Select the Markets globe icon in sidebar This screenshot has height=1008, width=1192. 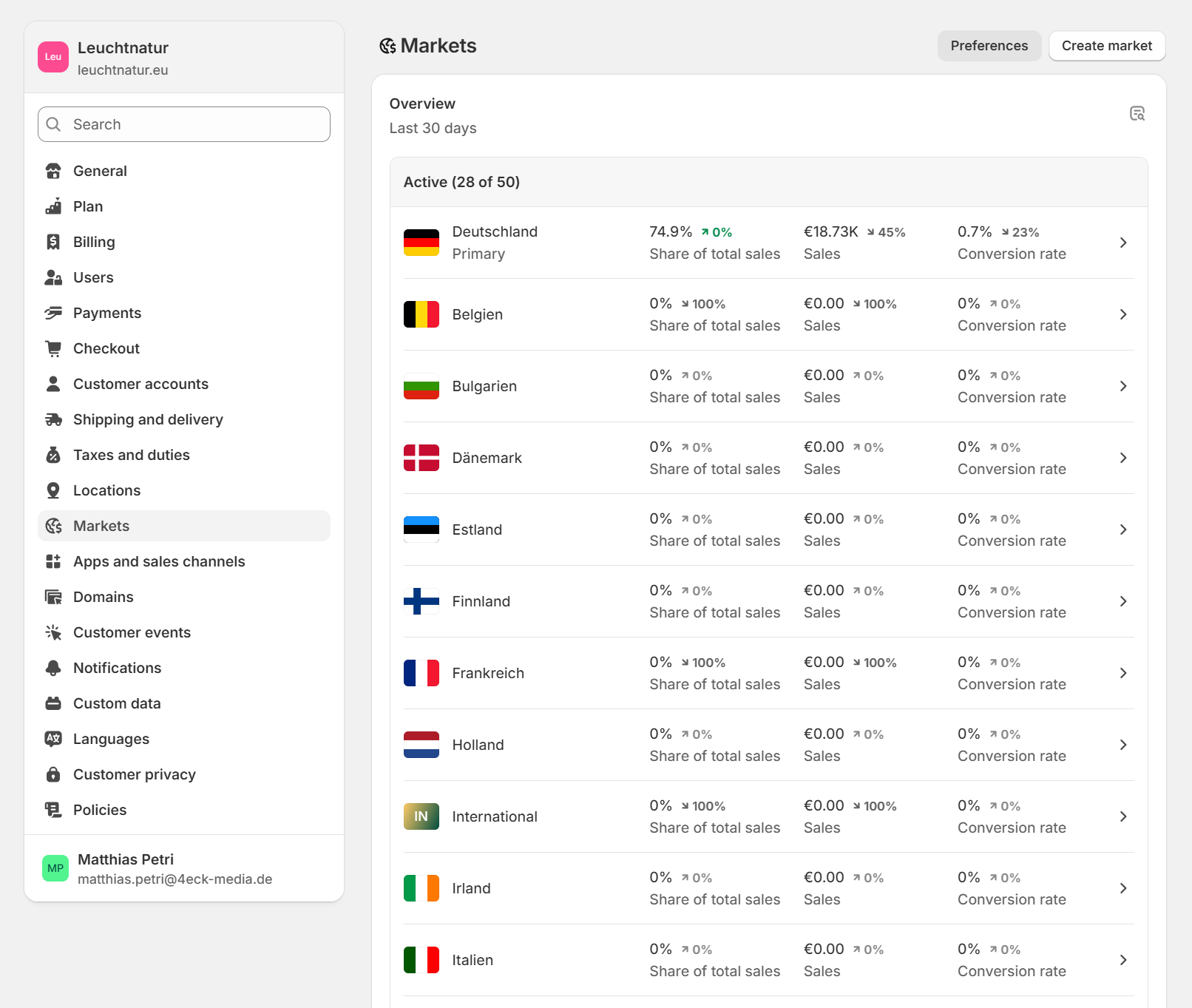click(x=53, y=526)
